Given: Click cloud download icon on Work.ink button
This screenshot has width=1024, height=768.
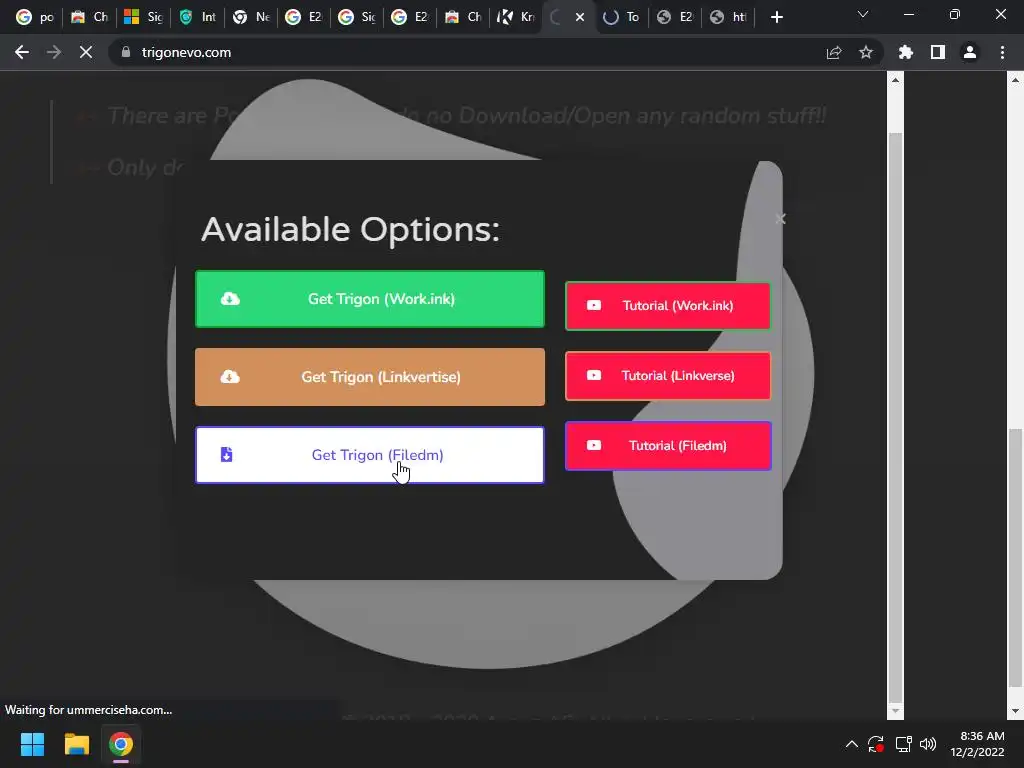Looking at the screenshot, I should tap(230, 298).
